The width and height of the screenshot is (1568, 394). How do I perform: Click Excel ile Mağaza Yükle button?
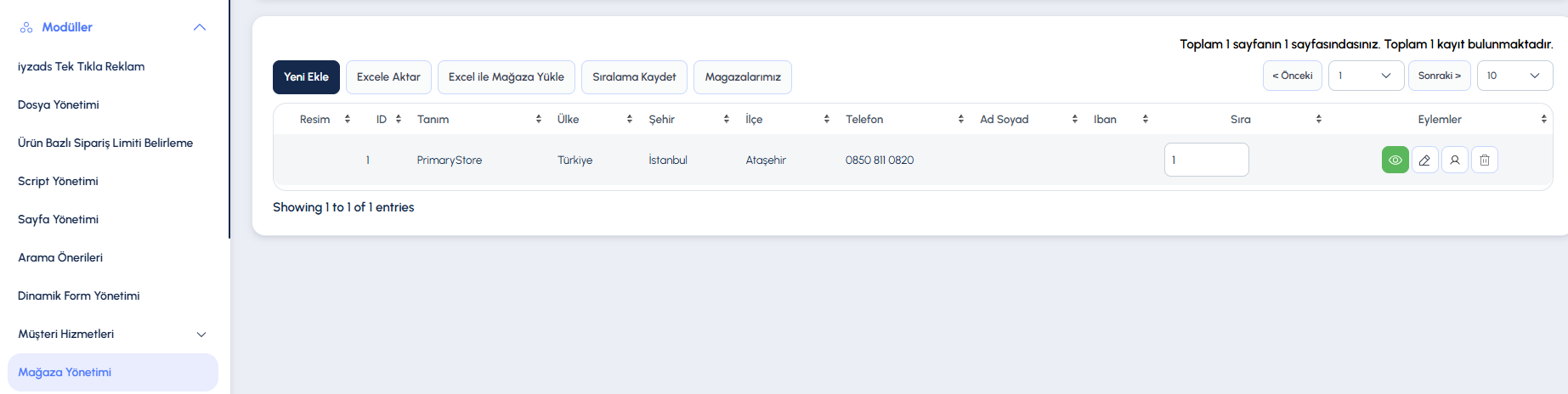point(507,76)
